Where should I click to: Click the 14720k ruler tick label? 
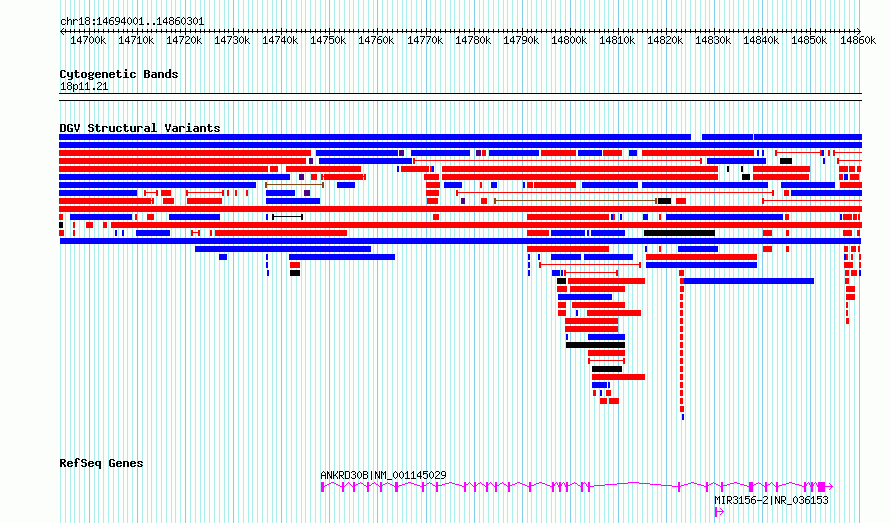(x=184, y=40)
